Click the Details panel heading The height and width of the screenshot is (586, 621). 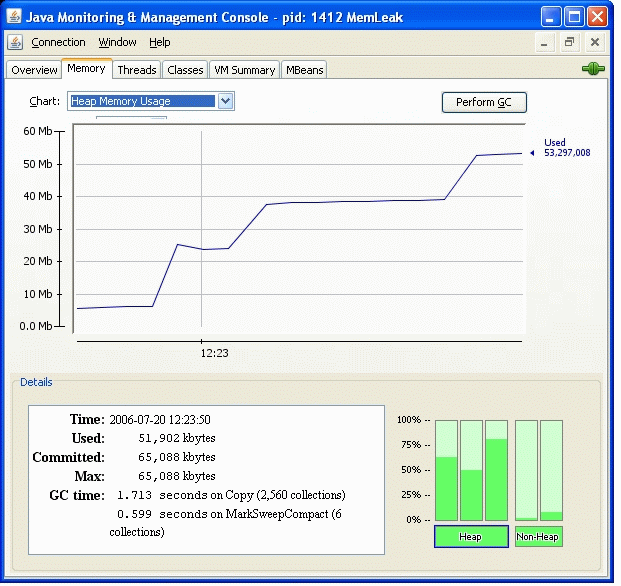36,382
